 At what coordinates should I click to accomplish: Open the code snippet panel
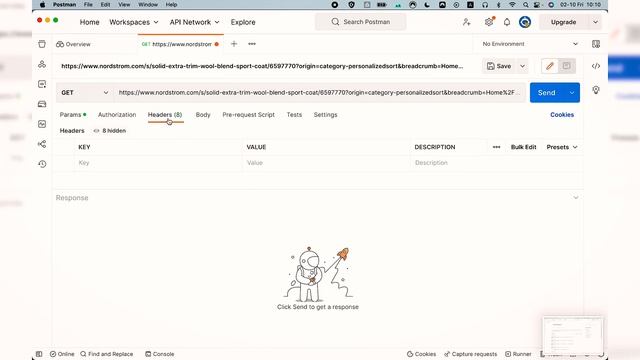point(596,66)
